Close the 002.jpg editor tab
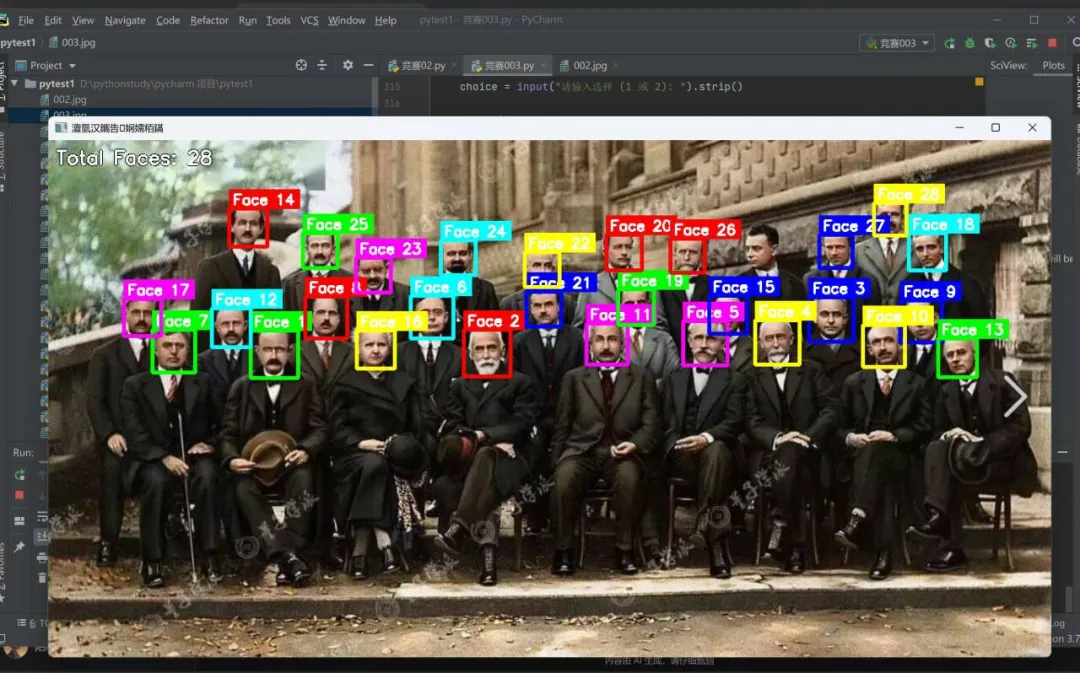This screenshot has height=673, width=1080. point(615,65)
